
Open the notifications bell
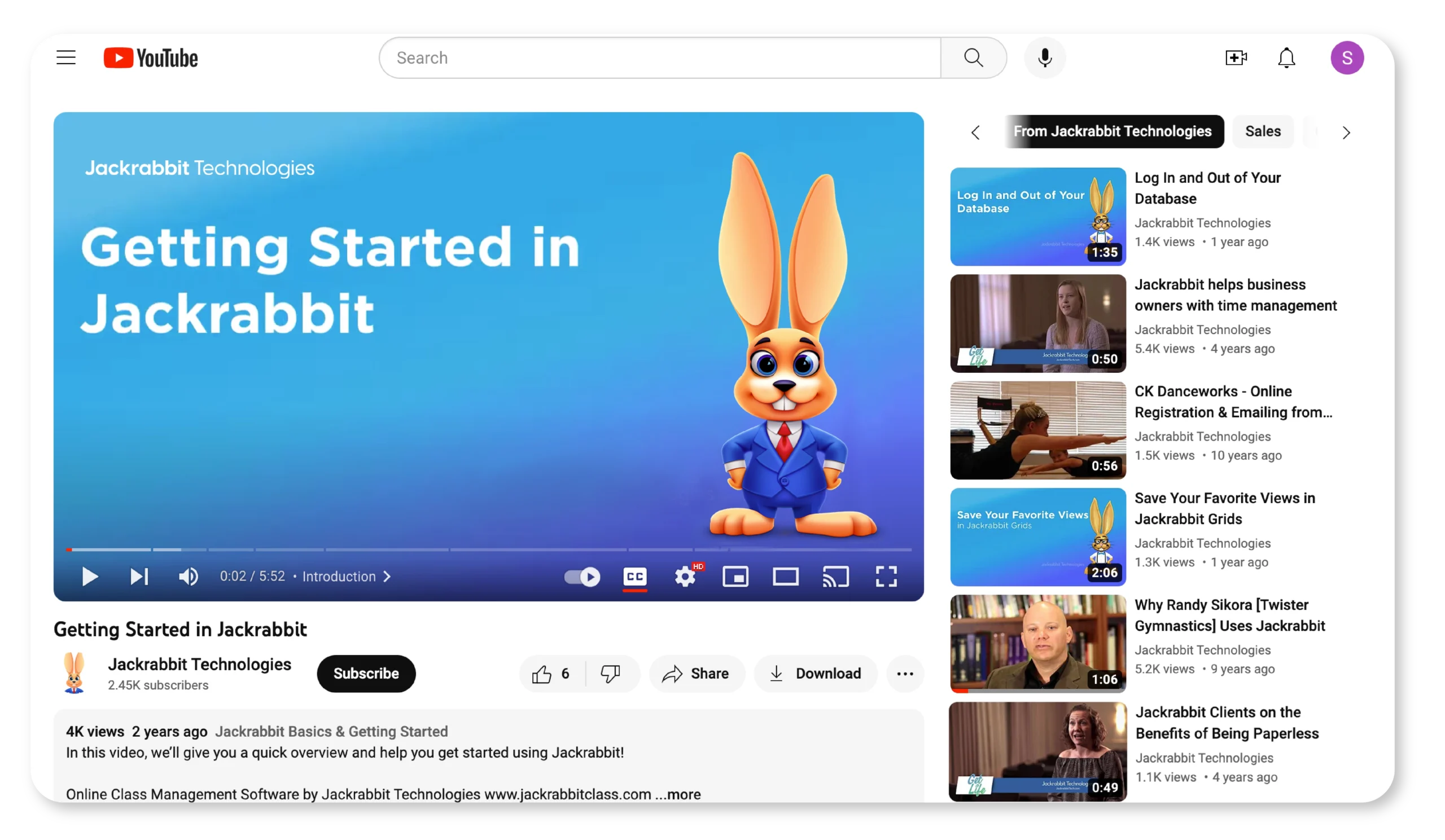[1286, 58]
